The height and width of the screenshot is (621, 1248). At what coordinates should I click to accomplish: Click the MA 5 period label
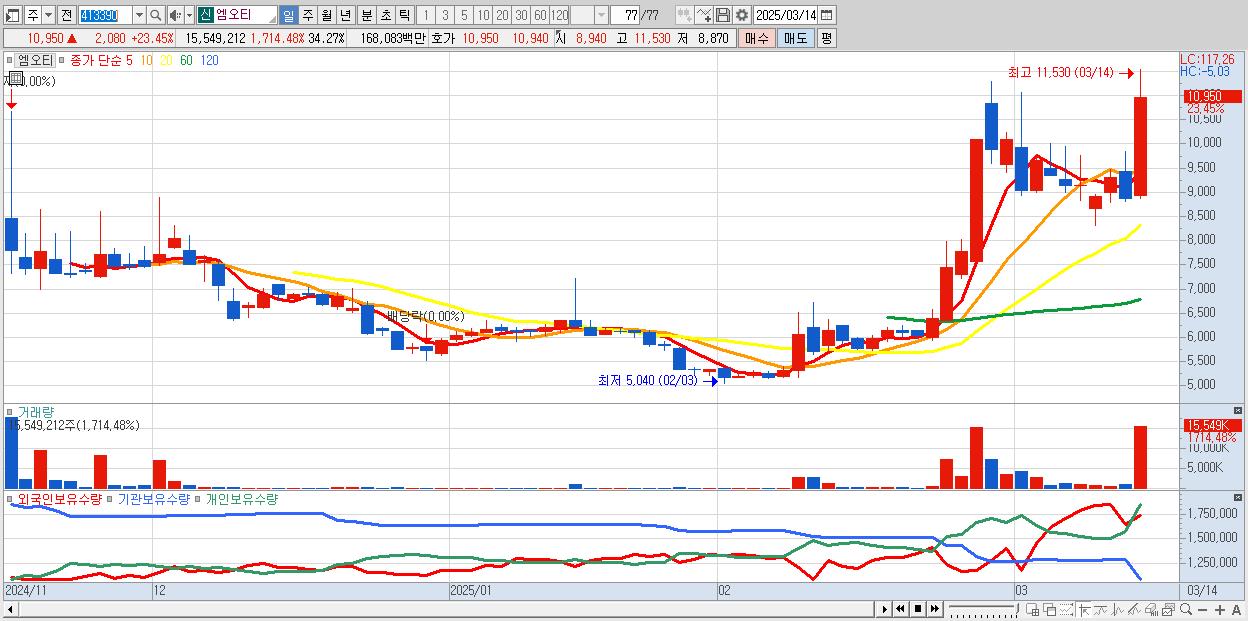pos(129,60)
